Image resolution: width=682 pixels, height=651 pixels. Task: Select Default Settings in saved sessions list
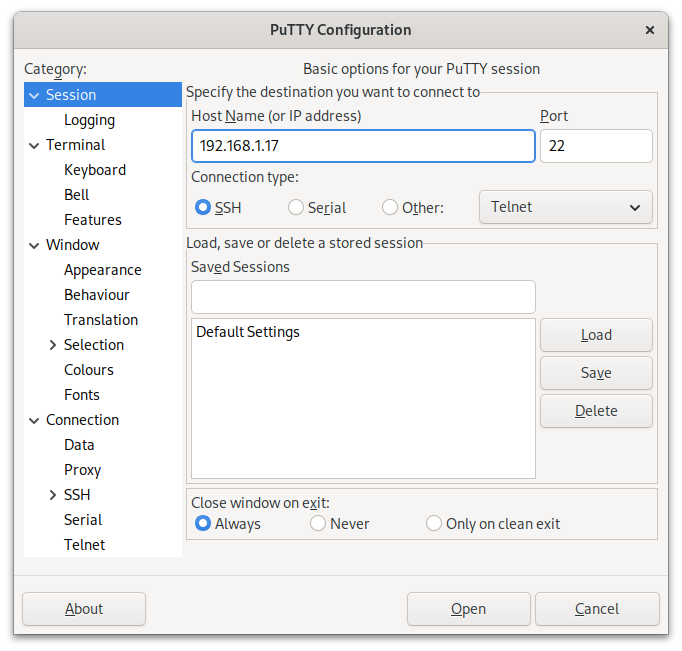tap(248, 332)
